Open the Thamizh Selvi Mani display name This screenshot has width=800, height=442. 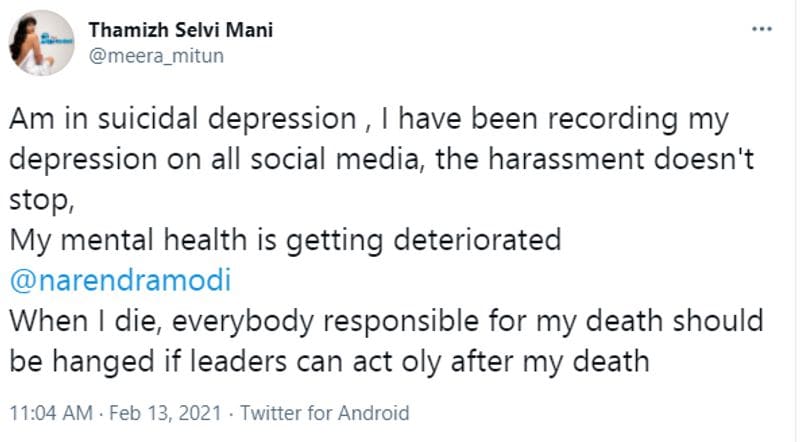click(x=181, y=30)
